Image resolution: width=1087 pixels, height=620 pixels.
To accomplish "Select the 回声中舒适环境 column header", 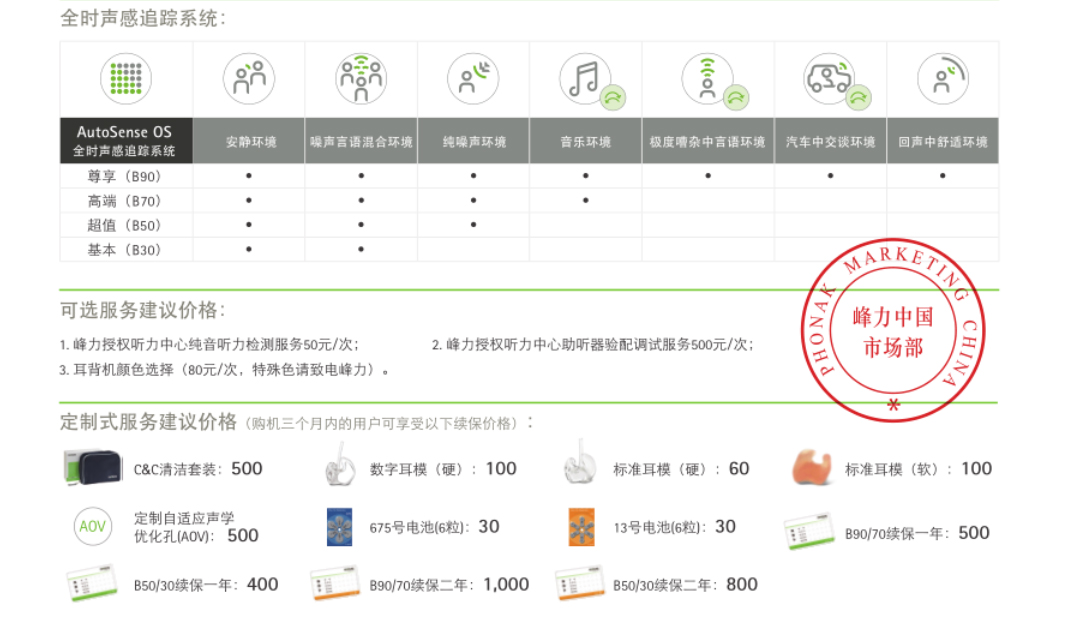I will (x=943, y=141).
